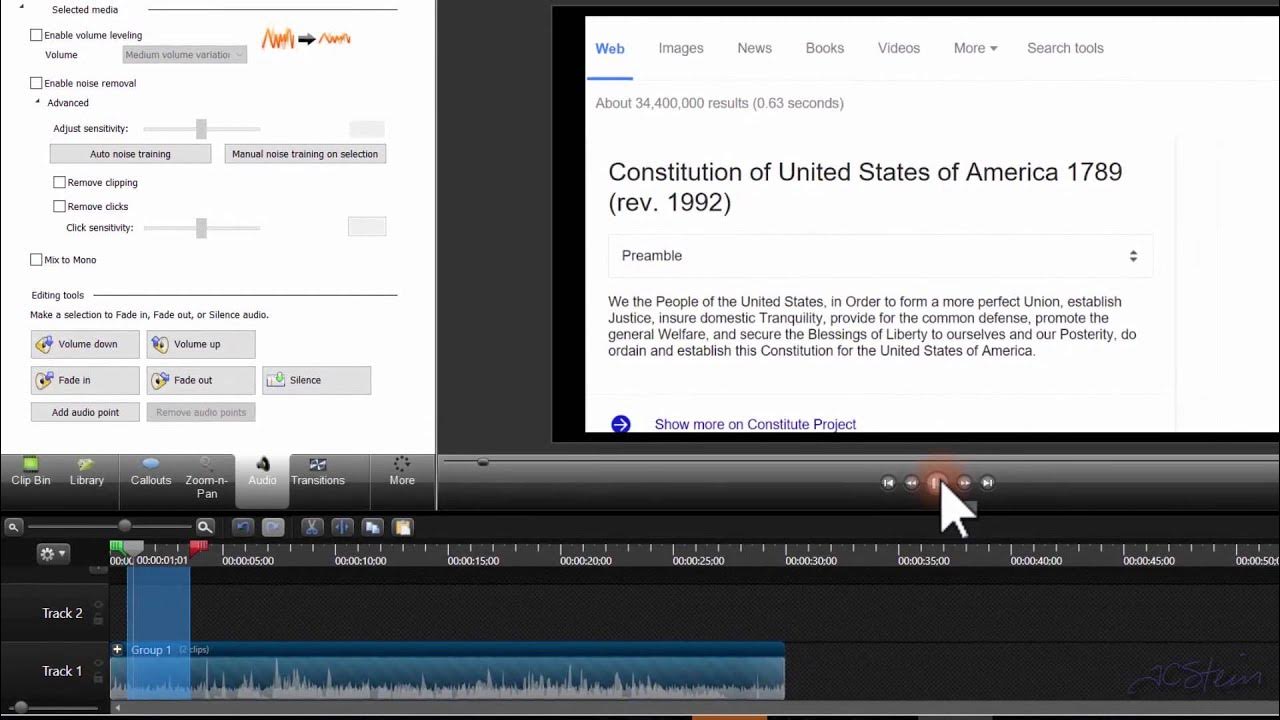This screenshot has width=1280, height=720.
Task: Collapse the Advanced noise section
Action: pyautogui.click(x=38, y=102)
